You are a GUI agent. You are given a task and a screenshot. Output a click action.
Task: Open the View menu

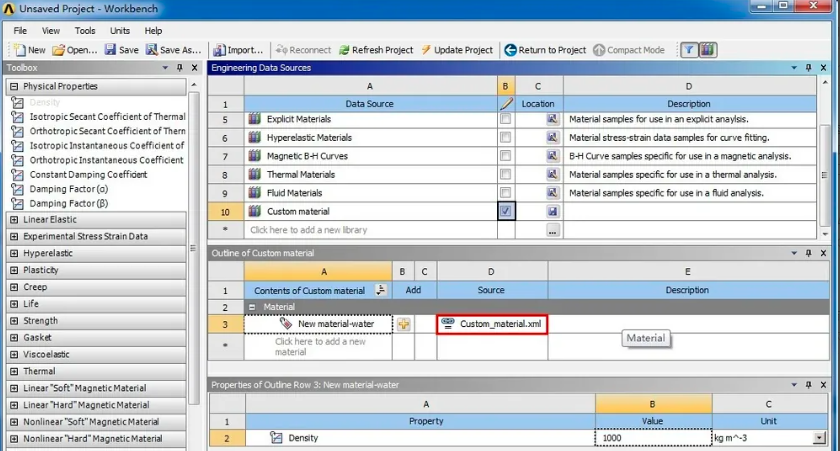point(51,31)
